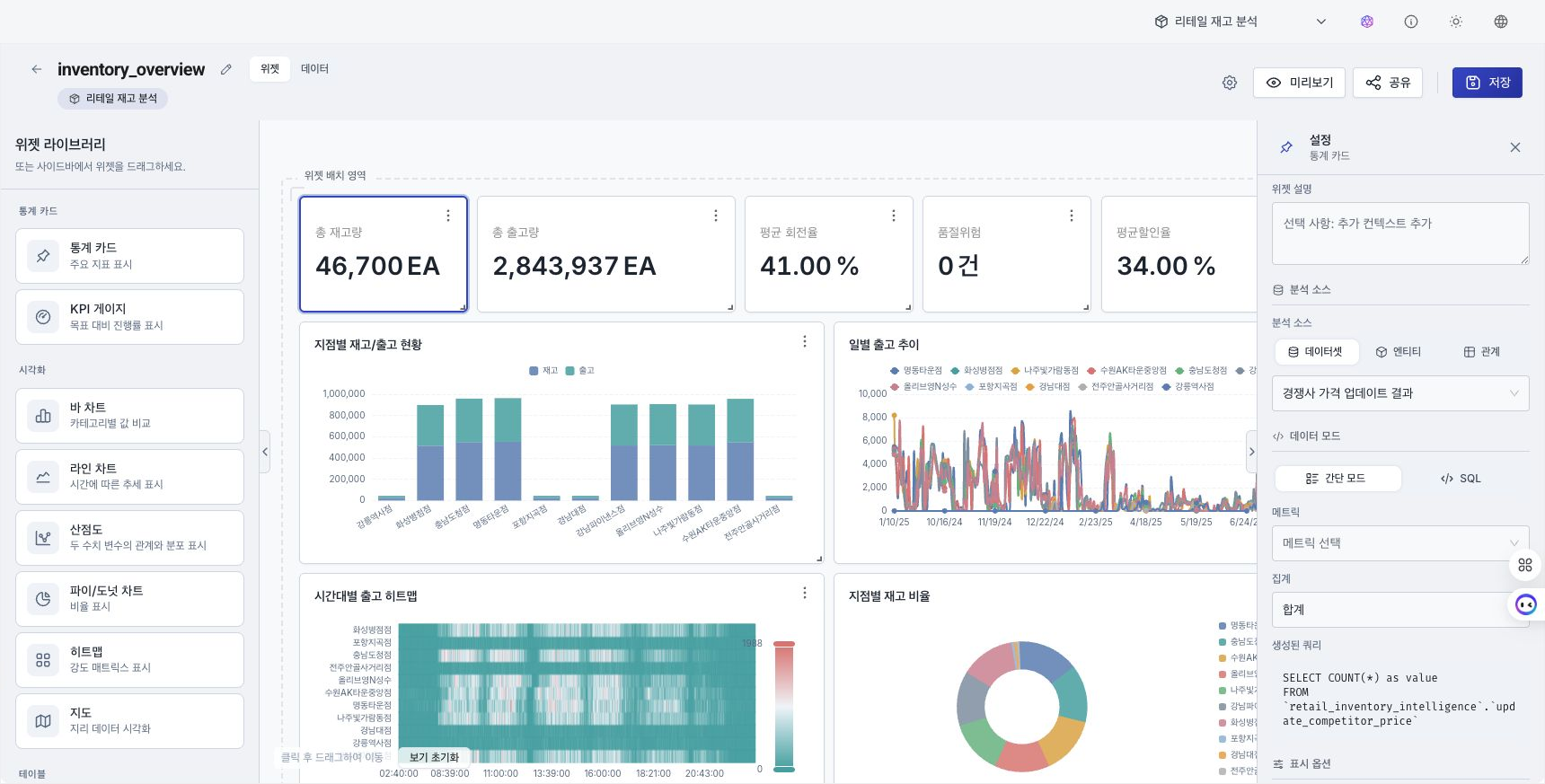Select the 데이터셋 source tab

click(x=1316, y=352)
